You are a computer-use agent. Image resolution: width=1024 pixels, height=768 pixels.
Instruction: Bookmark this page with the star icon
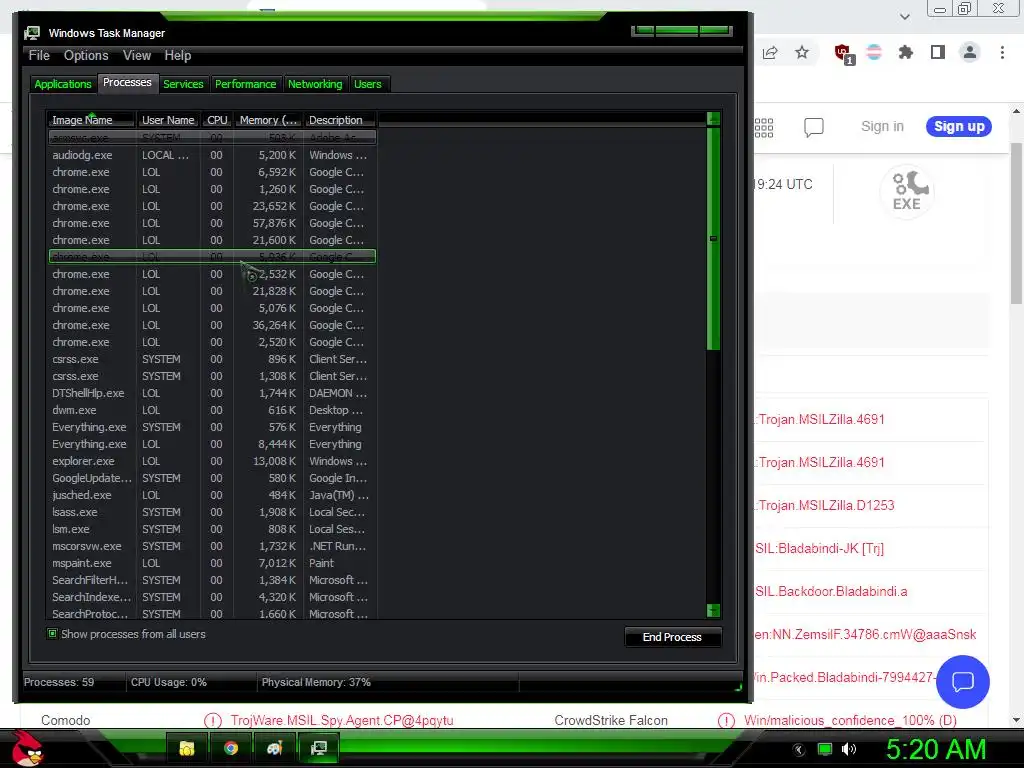pos(802,52)
